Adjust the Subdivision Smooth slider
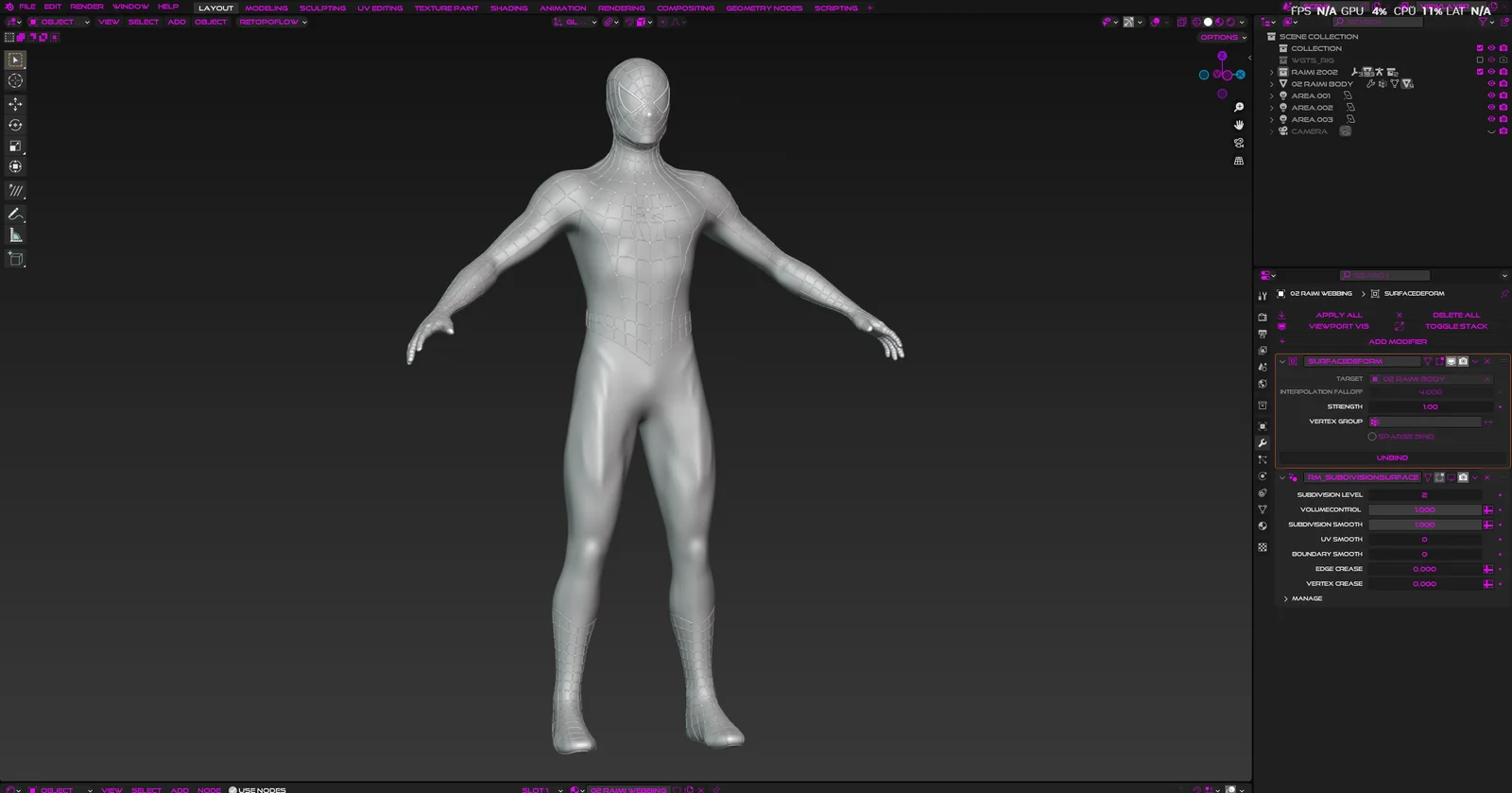Screen dimensions: 1512x793 pyautogui.click(x=1424, y=525)
